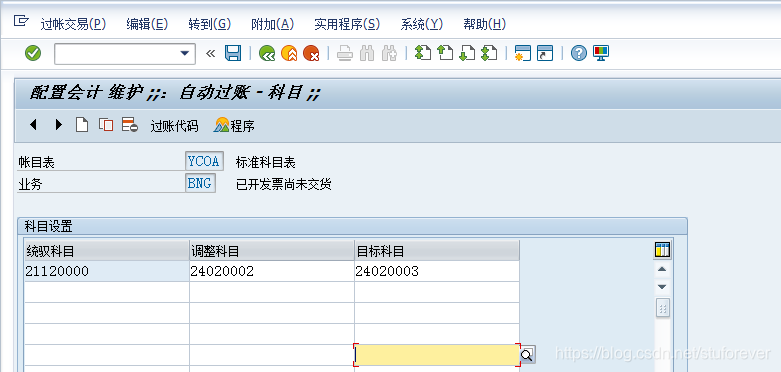
Task: Click the highlighted yellow input cell
Action: [x=437, y=355]
